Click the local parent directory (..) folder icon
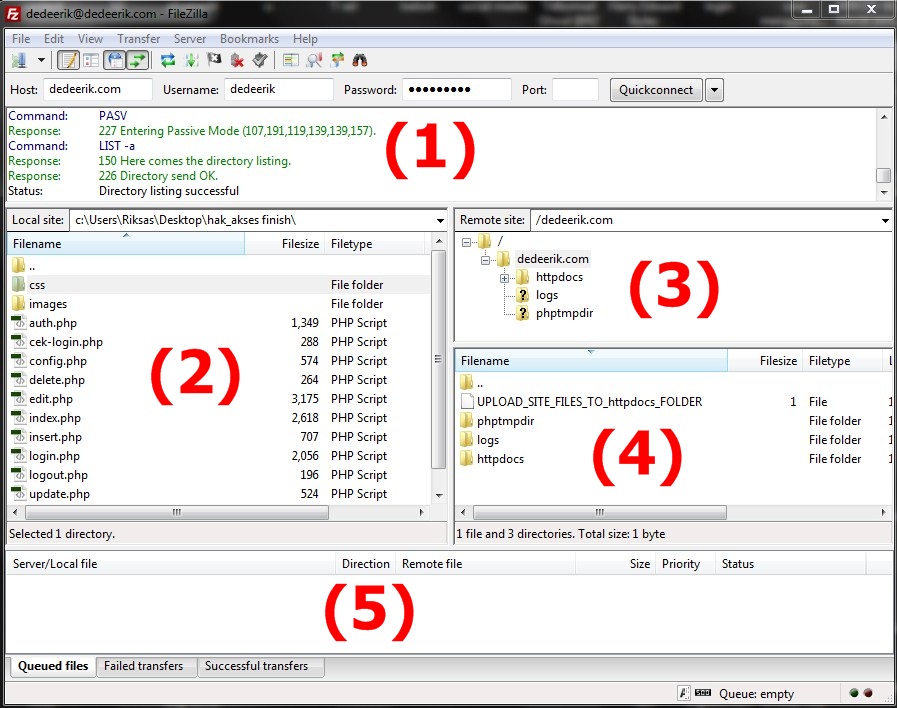Screen dimensions: 897x708 [x=19, y=265]
